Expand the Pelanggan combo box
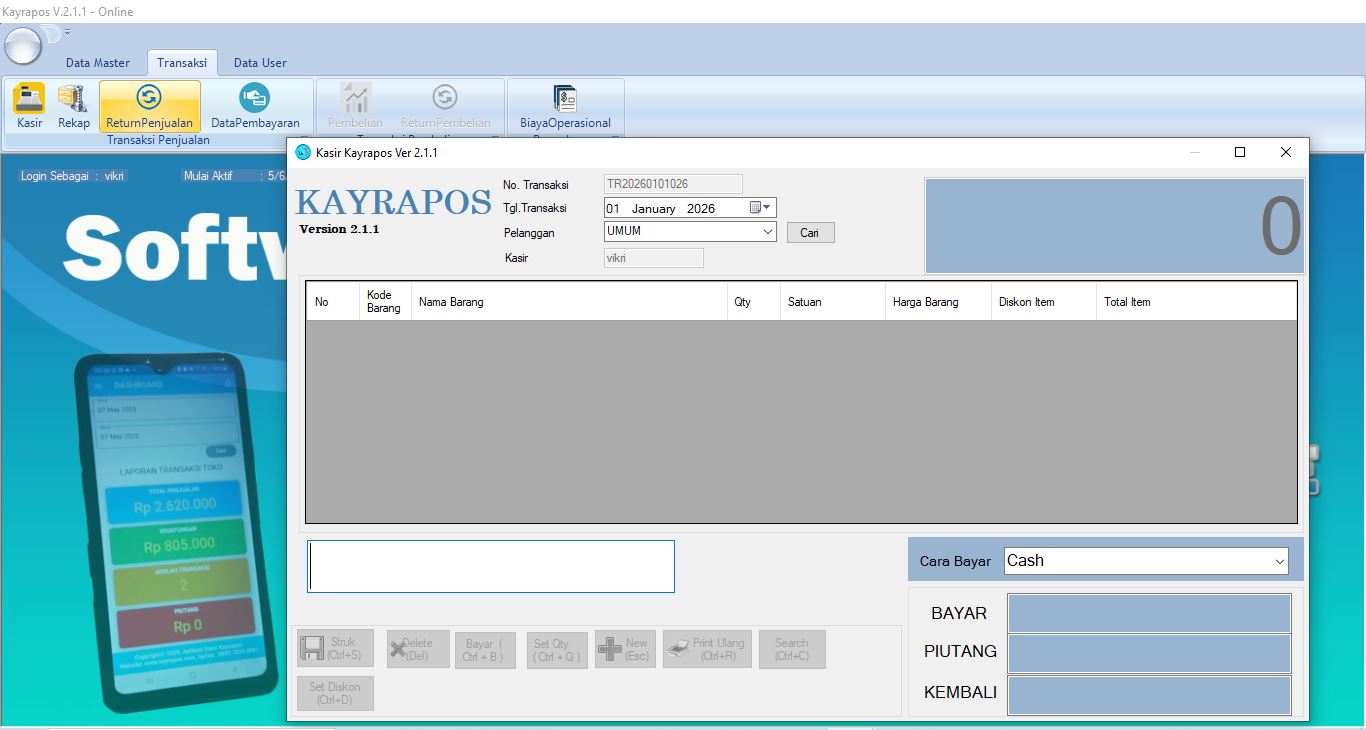1366x730 pixels. 768,232
